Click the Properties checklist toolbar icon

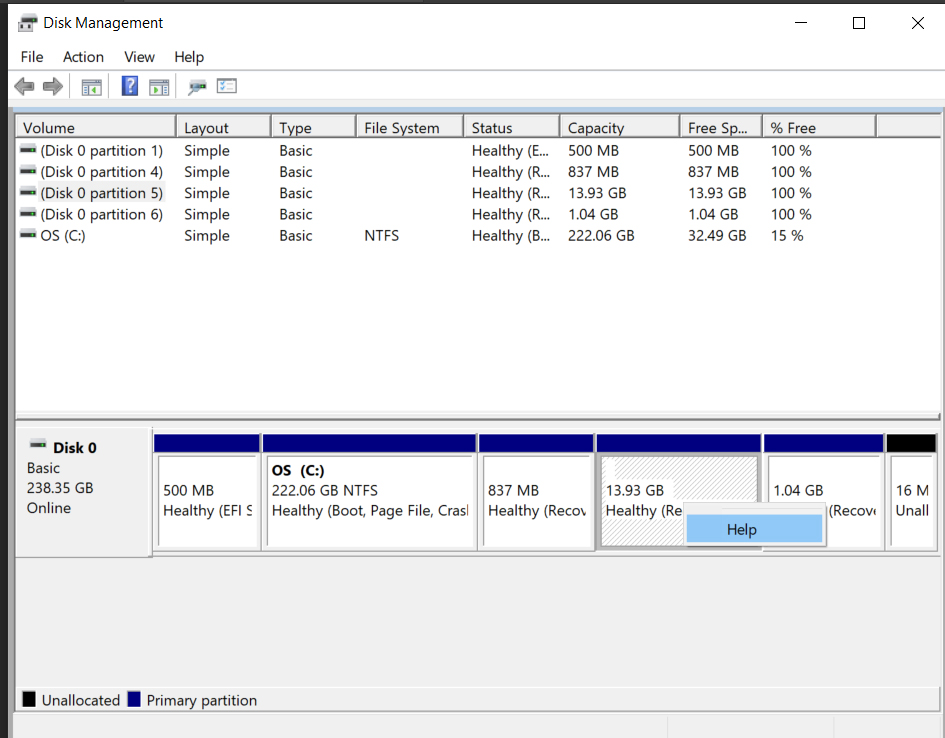click(x=227, y=86)
